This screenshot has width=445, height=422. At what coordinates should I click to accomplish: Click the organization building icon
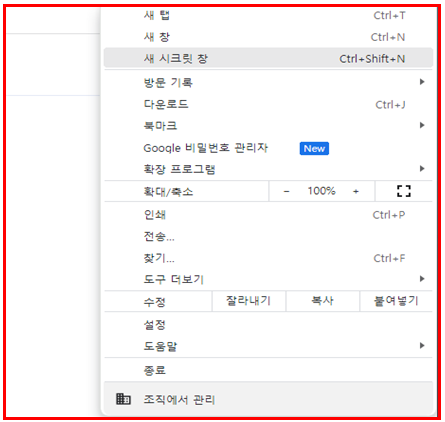tap(123, 399)
